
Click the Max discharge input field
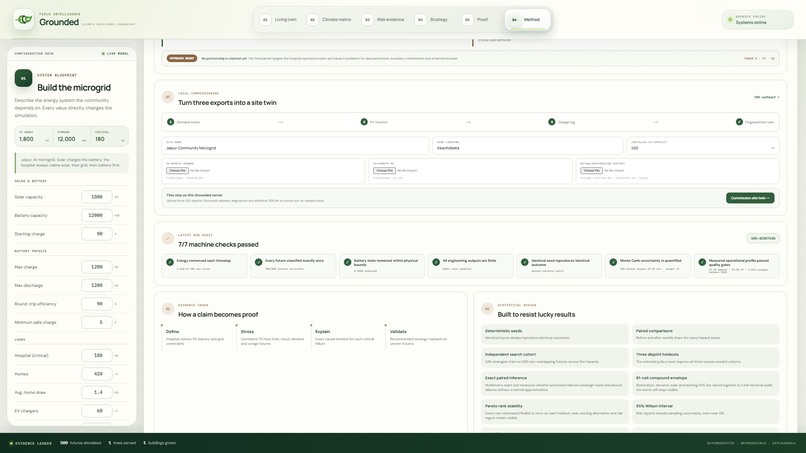(97, 285)
